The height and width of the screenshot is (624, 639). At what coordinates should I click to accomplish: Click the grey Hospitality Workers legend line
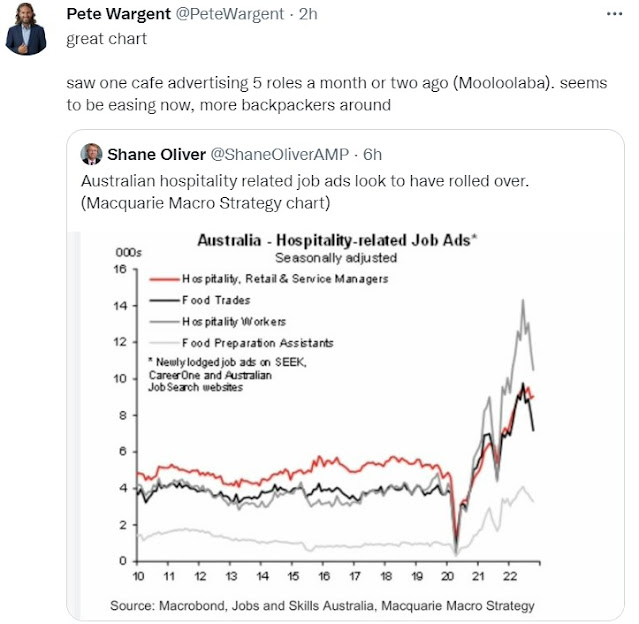pos(164,322)
